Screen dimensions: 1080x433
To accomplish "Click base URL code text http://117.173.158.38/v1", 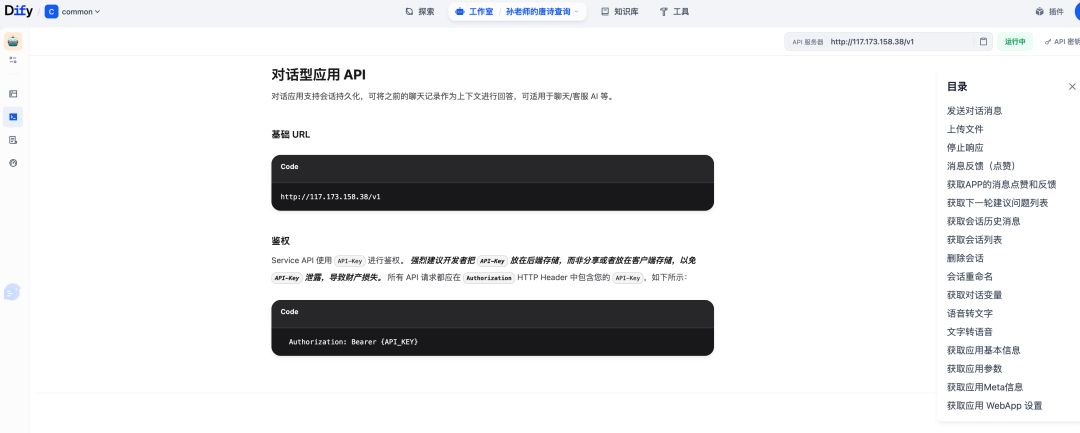I will point(330,197).
